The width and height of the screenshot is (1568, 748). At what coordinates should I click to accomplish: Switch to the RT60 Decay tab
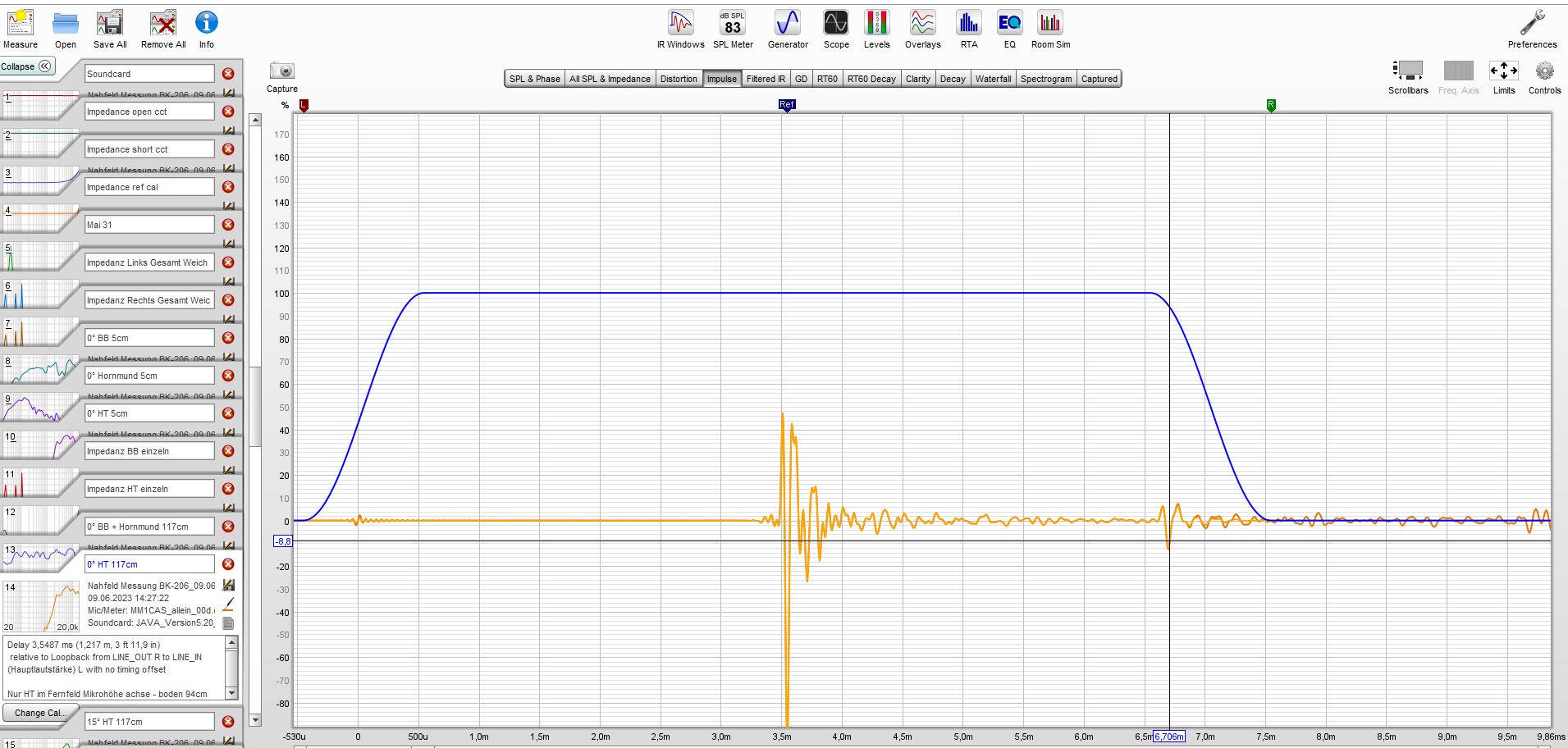(x=871, y=79)
